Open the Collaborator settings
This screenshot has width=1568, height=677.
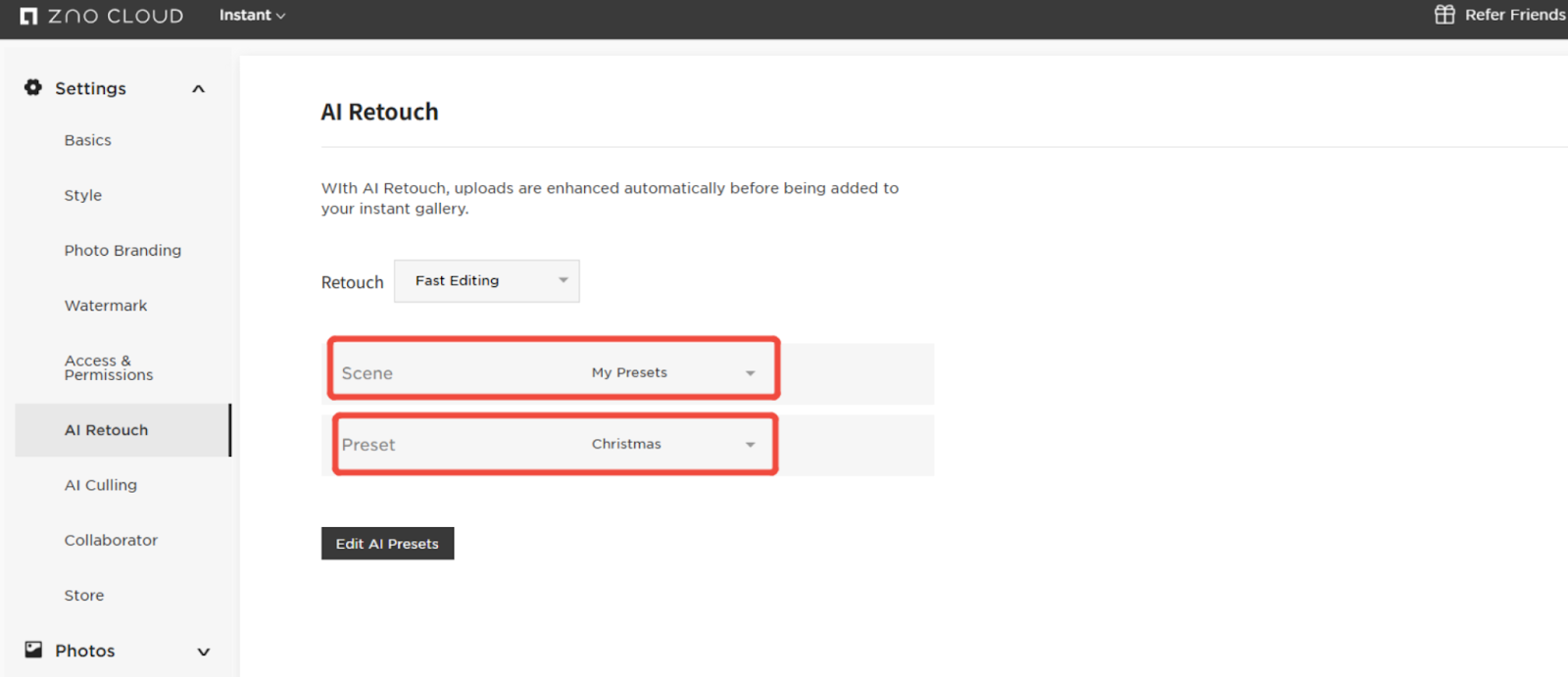coord(111,540)
